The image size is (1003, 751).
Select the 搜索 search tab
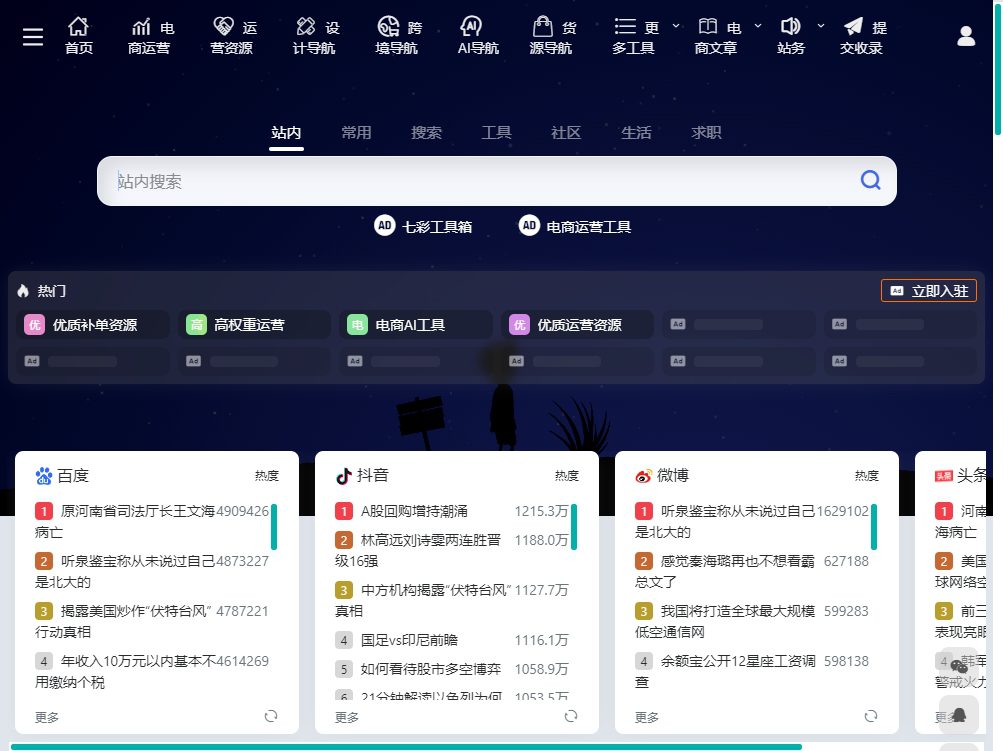click(x=426, y=132)
